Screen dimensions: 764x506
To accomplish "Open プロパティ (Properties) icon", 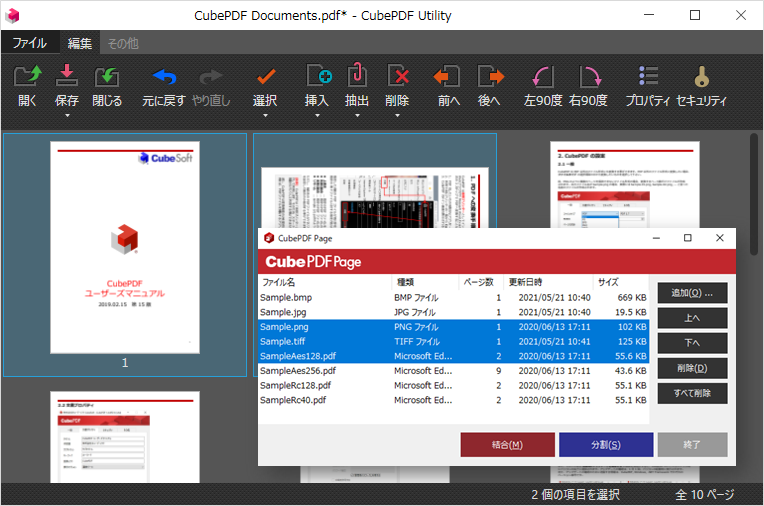I will pos(649,76).
